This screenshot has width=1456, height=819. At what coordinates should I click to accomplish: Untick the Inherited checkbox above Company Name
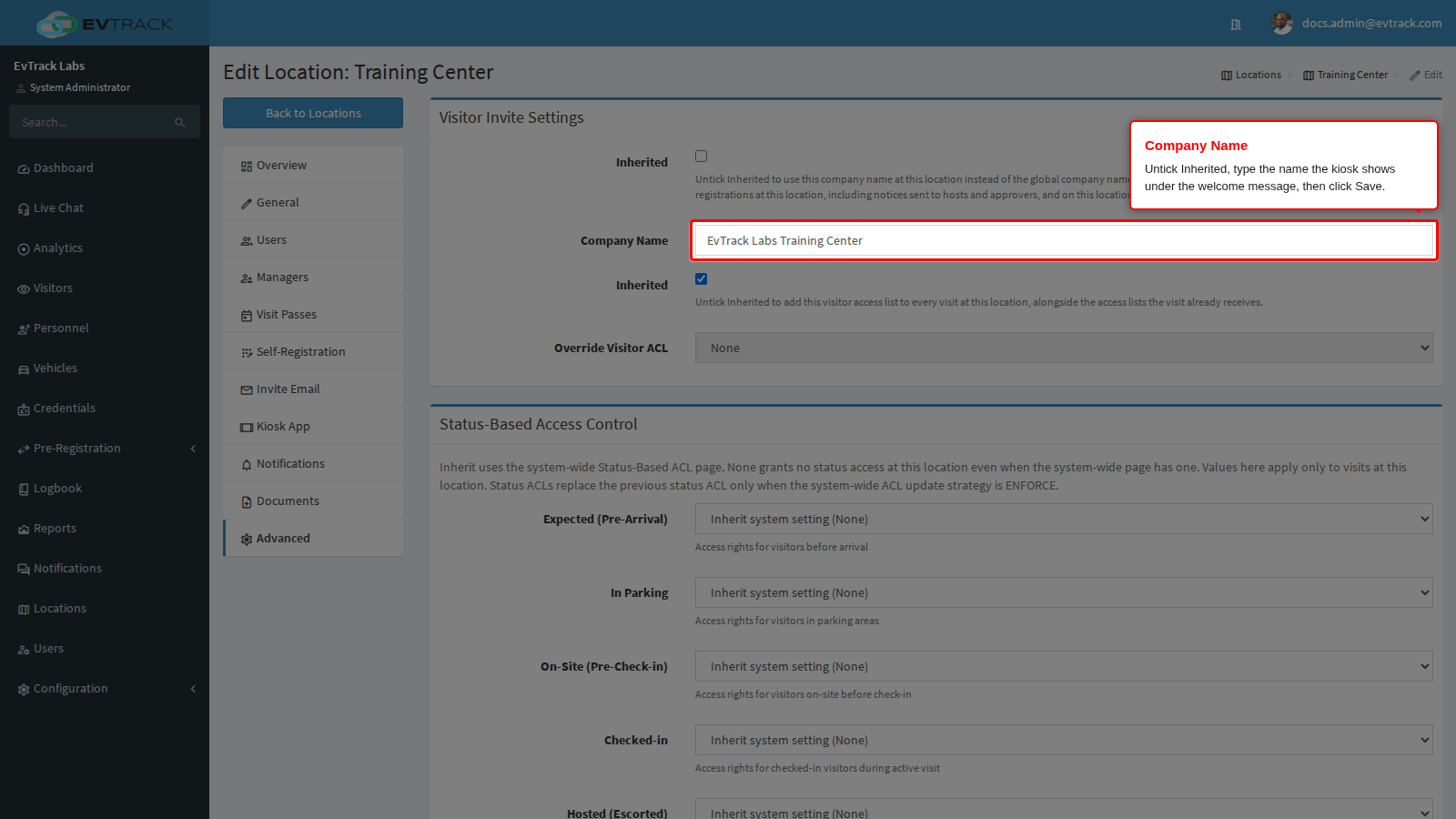click(701, 157)
